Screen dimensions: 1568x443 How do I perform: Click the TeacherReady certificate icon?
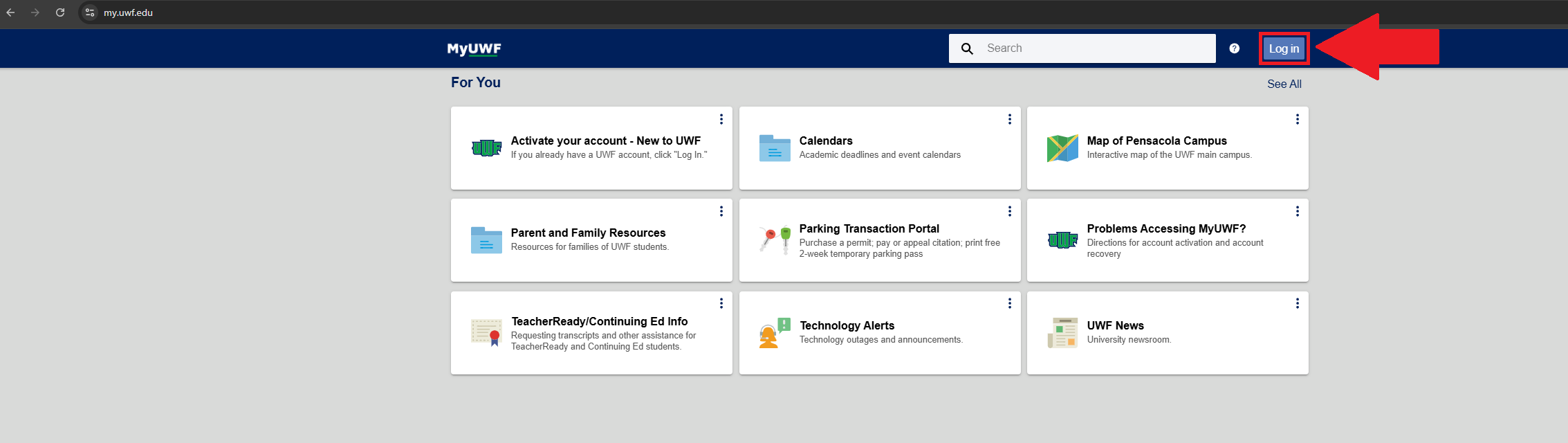(x=486, y=333)
